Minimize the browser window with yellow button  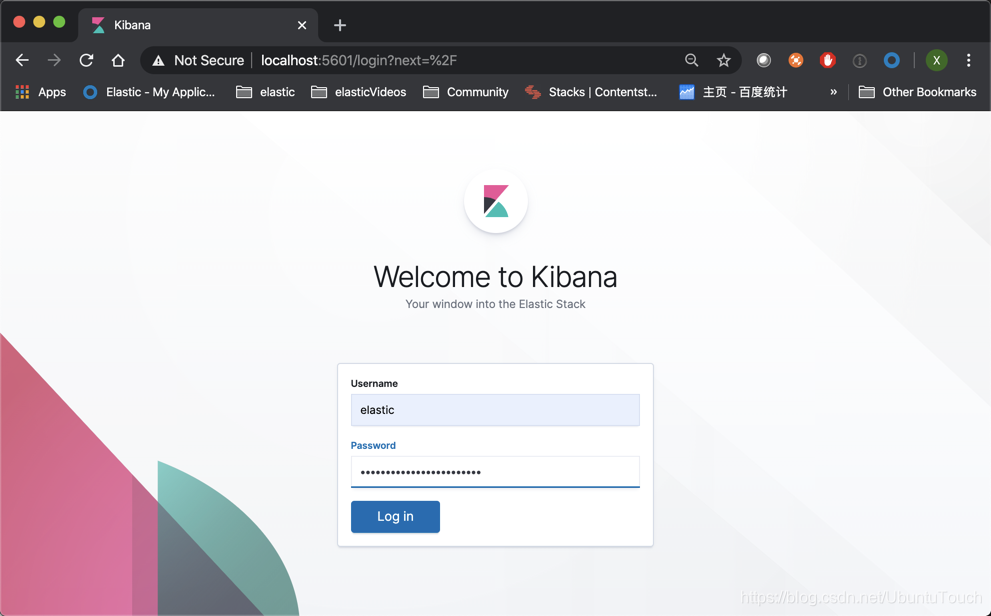[x=39, y=22]
